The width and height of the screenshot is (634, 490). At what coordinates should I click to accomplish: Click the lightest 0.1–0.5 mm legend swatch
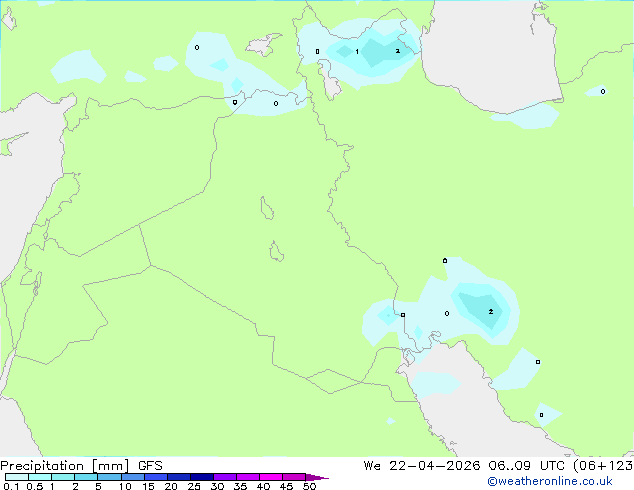(17, 477)
